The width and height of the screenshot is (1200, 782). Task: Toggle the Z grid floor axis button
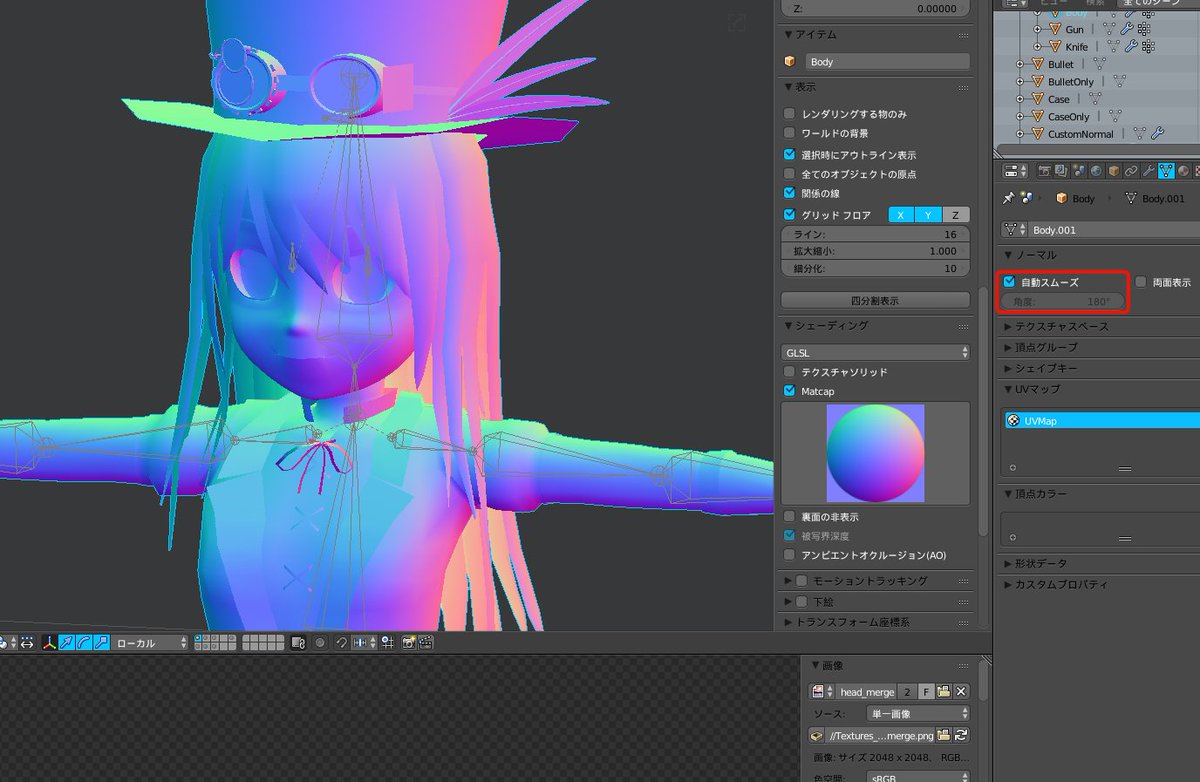pos(955,215)
